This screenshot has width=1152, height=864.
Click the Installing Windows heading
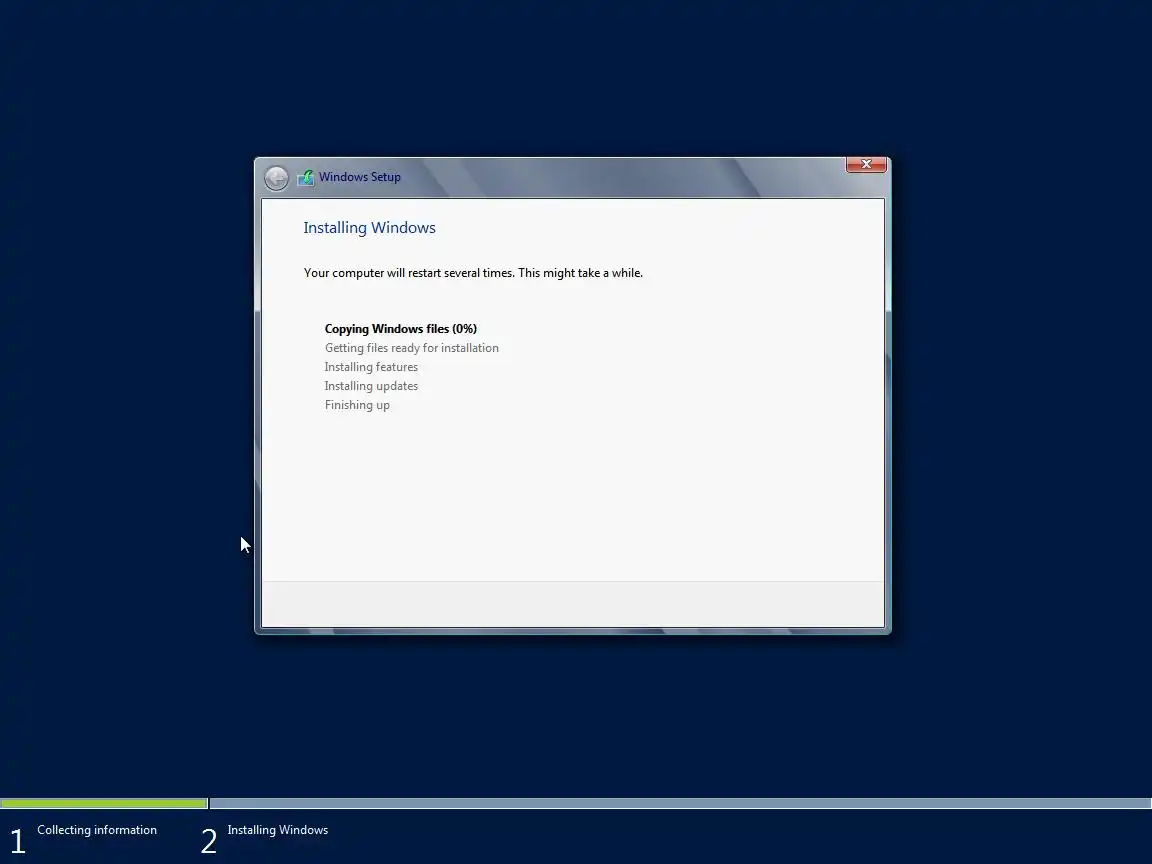370,228
